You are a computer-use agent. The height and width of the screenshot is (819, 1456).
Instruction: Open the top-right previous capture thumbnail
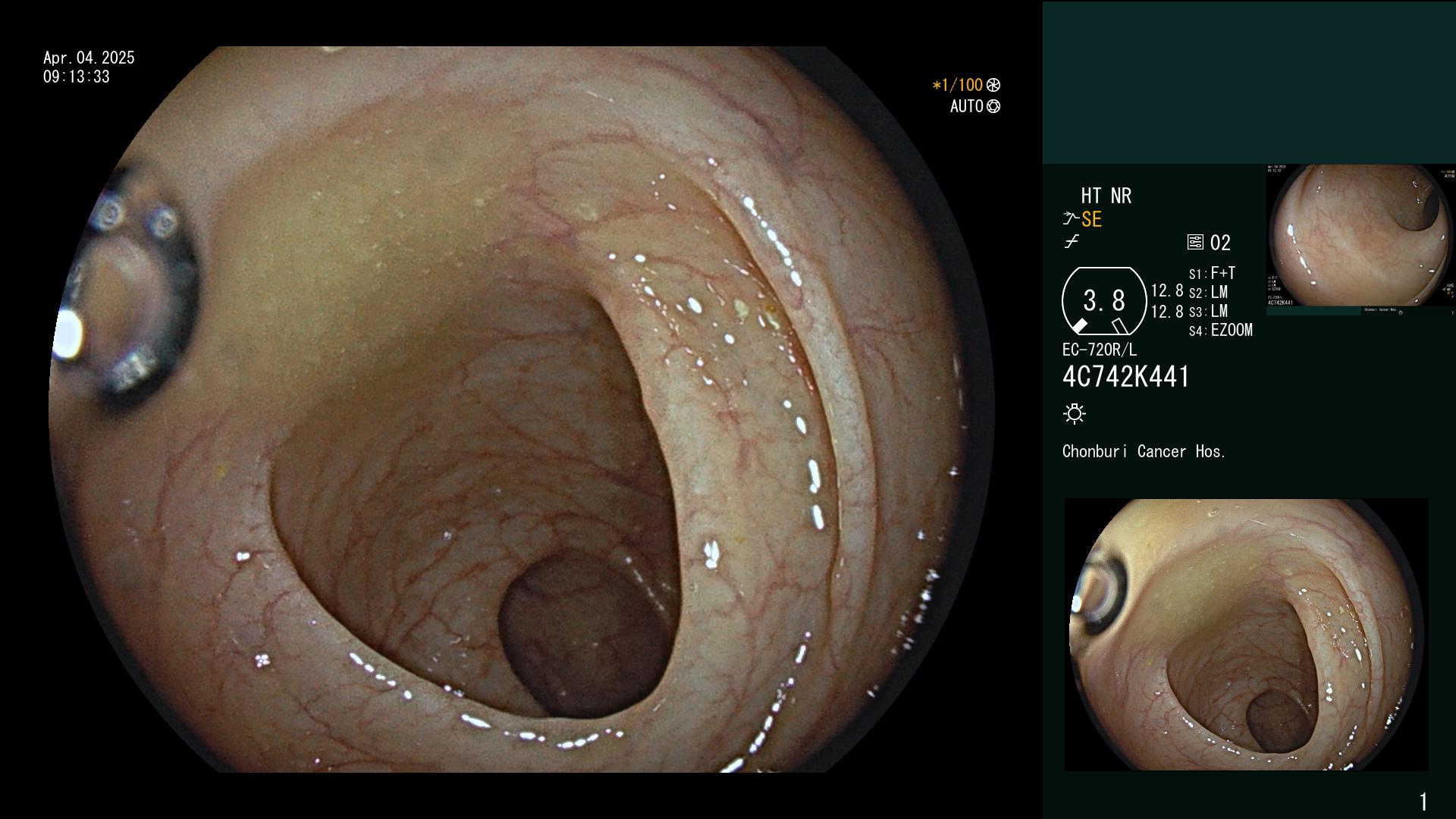click(1360, 236)
